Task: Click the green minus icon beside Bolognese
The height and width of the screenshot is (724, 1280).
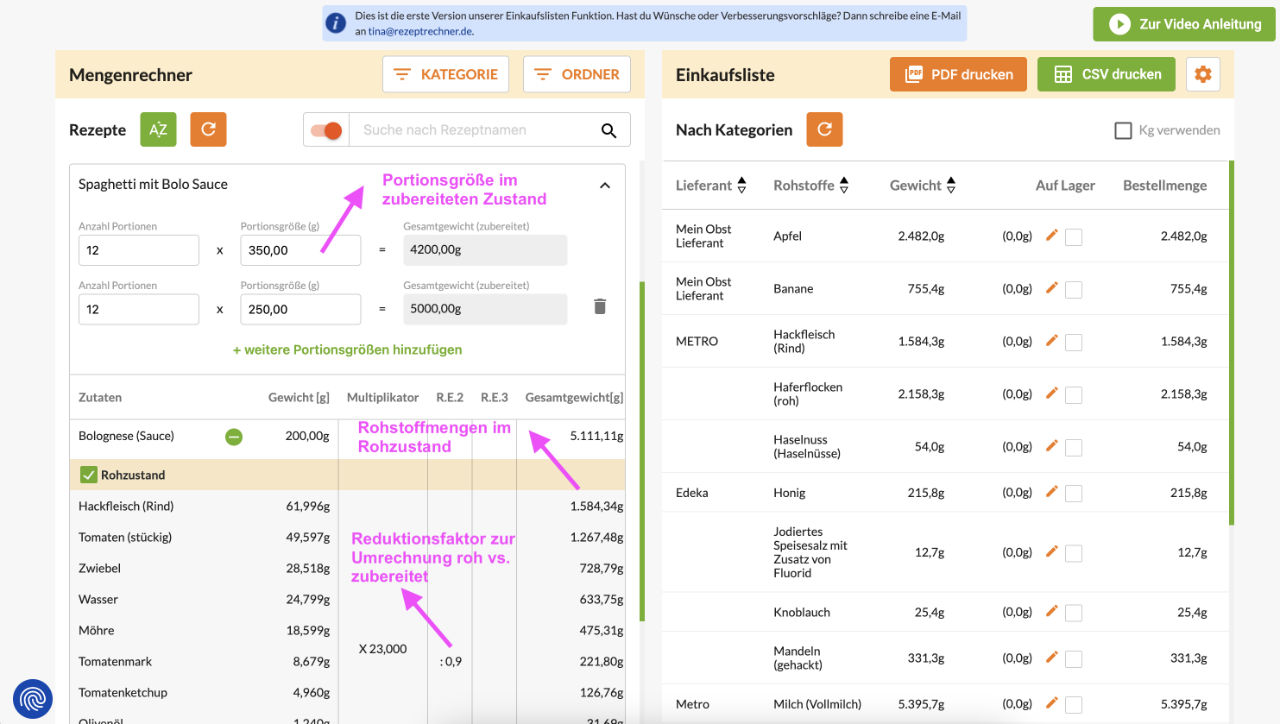Action: click(x=233, y=436)
